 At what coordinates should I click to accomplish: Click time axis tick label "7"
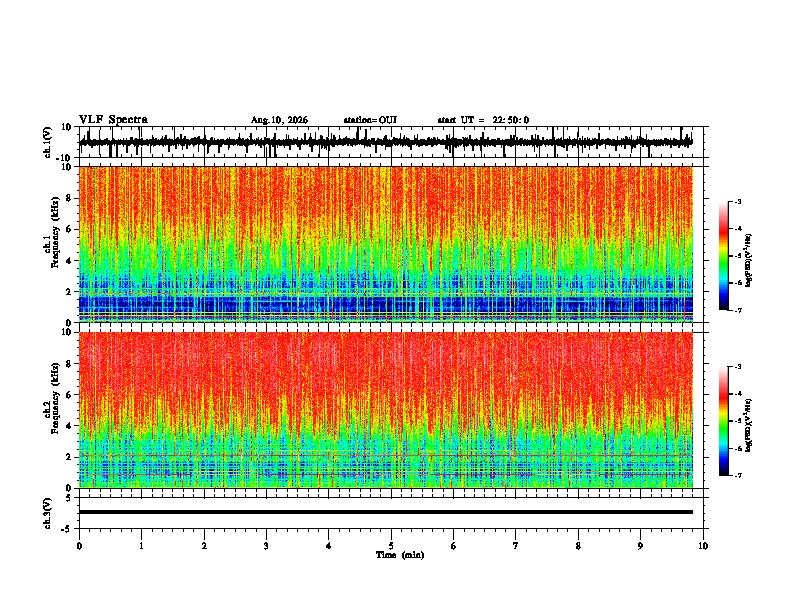516,546
